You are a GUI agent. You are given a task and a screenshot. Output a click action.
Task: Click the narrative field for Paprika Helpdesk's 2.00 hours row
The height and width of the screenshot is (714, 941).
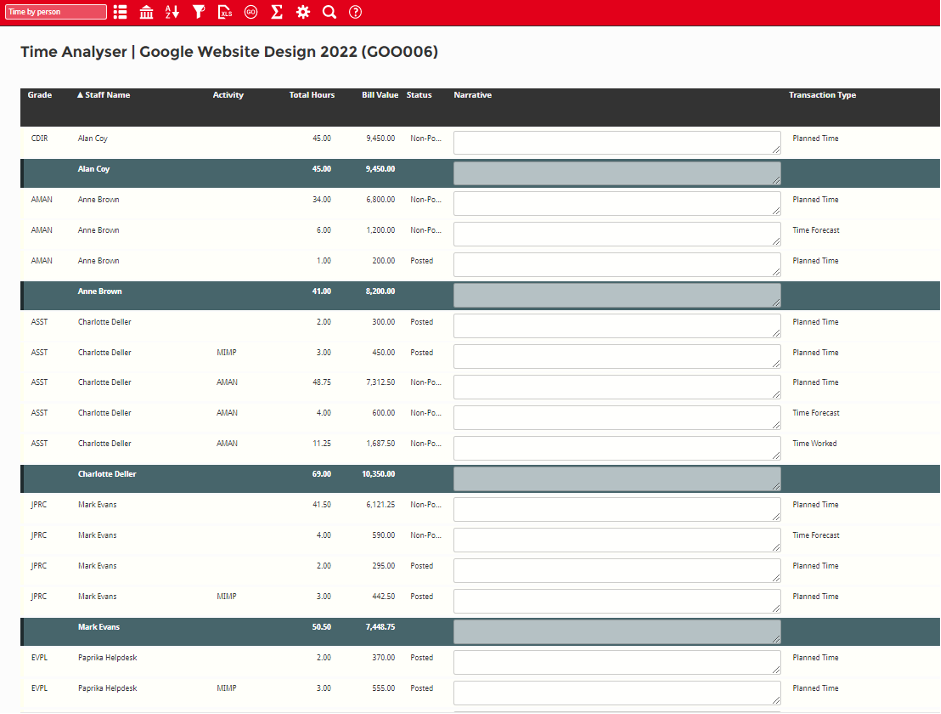(616, 661)
